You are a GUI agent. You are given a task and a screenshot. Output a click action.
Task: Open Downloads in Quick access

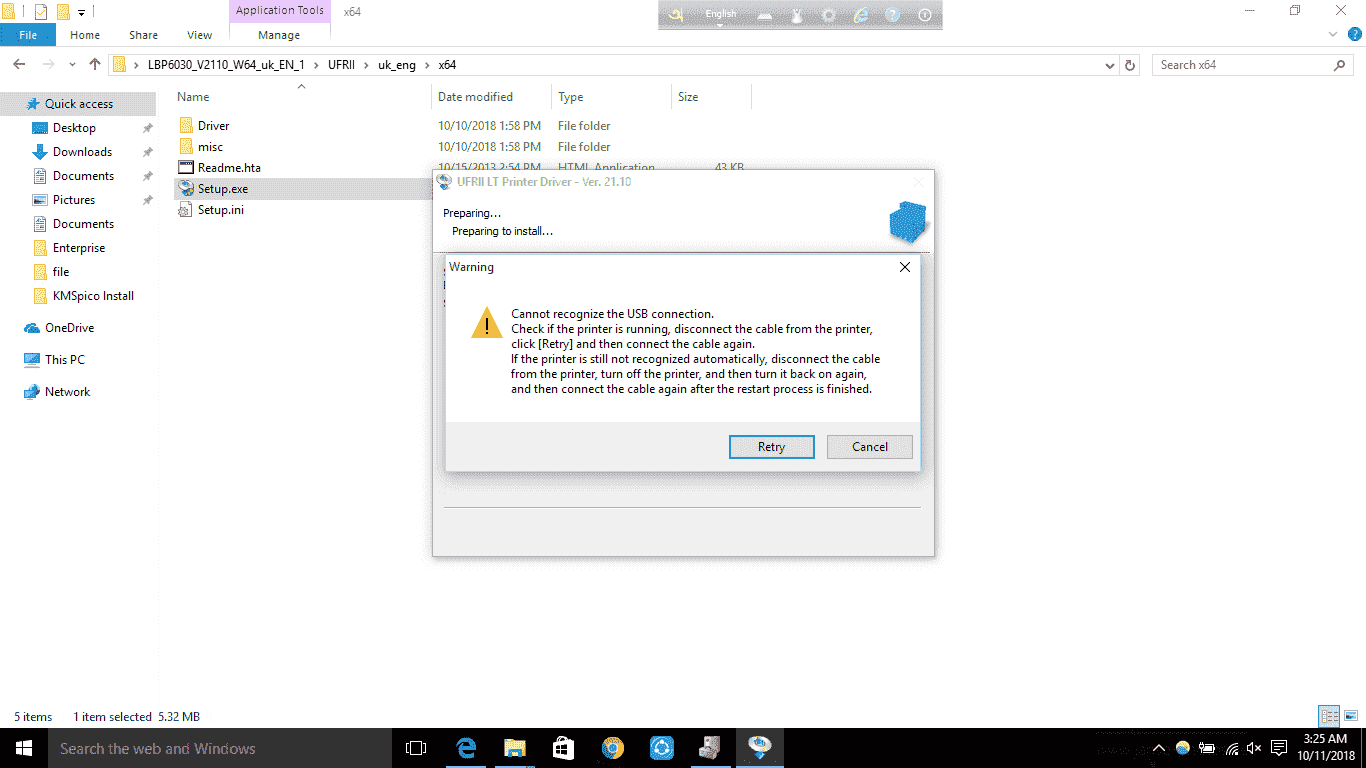pos(82,152)
